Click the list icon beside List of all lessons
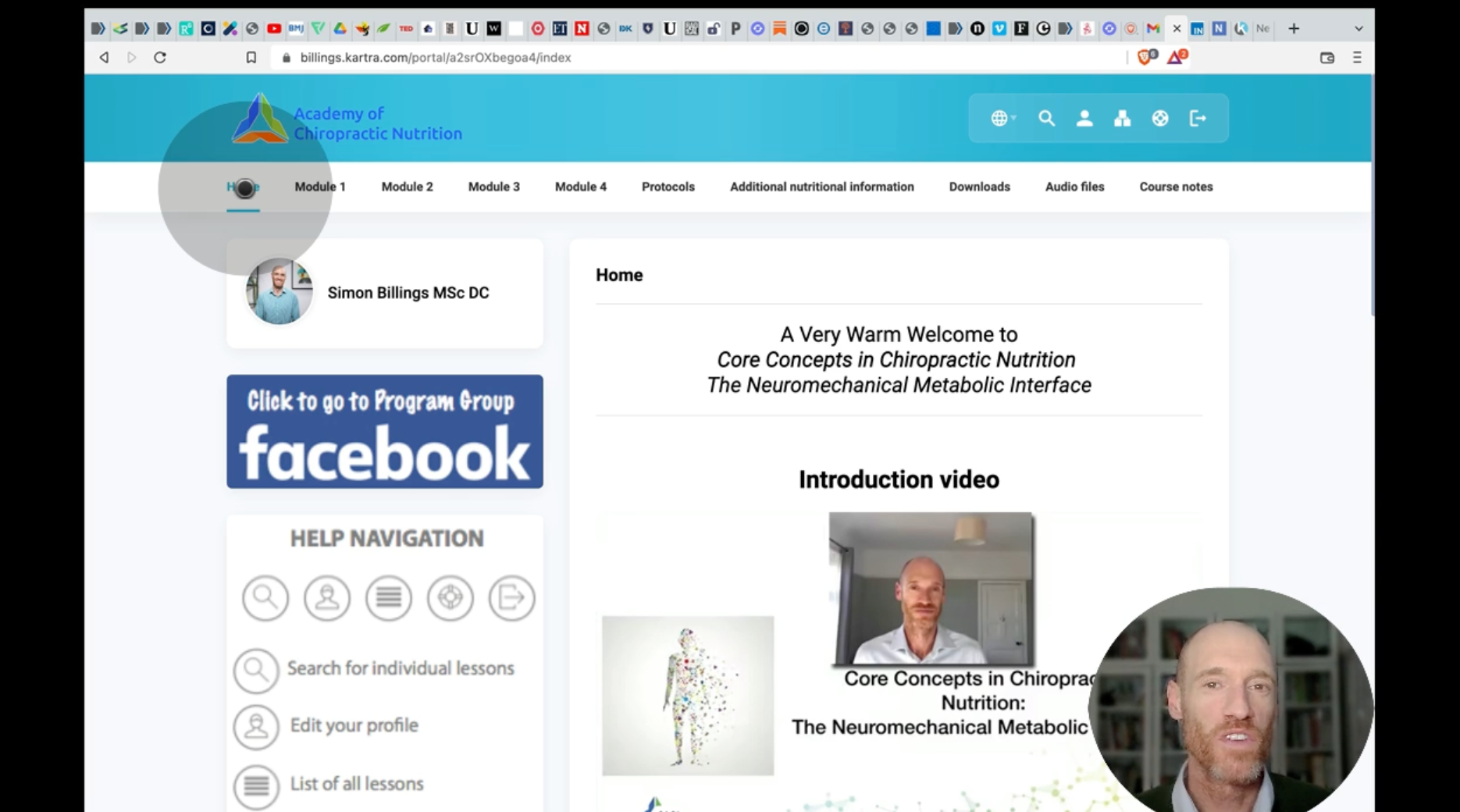Viewport: 1460px width, 812px height. (256, 786)
